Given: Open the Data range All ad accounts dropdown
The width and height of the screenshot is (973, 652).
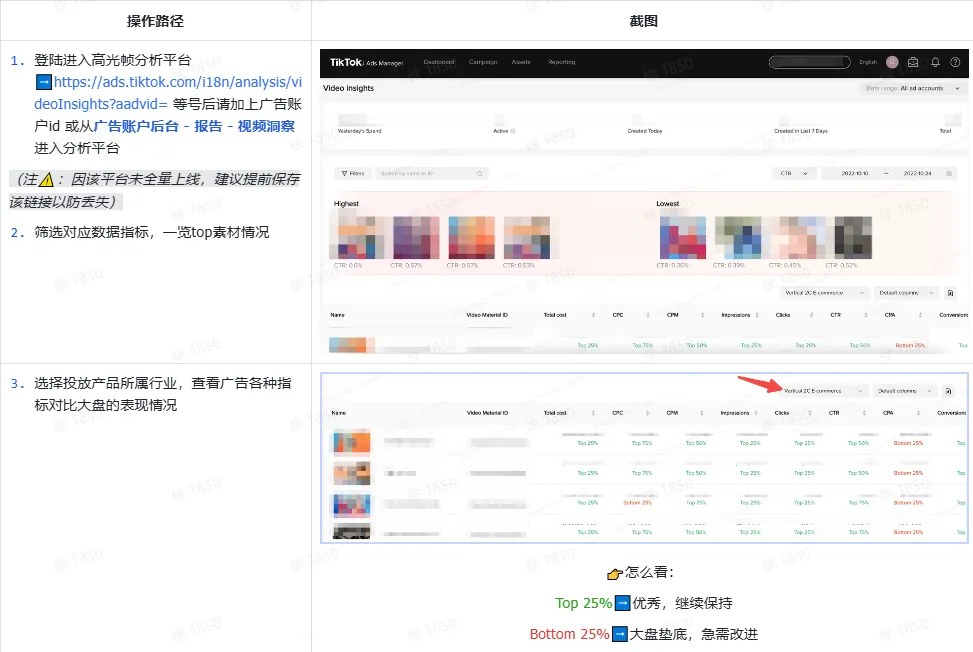Looking at the screenshot, I should 913,89.
